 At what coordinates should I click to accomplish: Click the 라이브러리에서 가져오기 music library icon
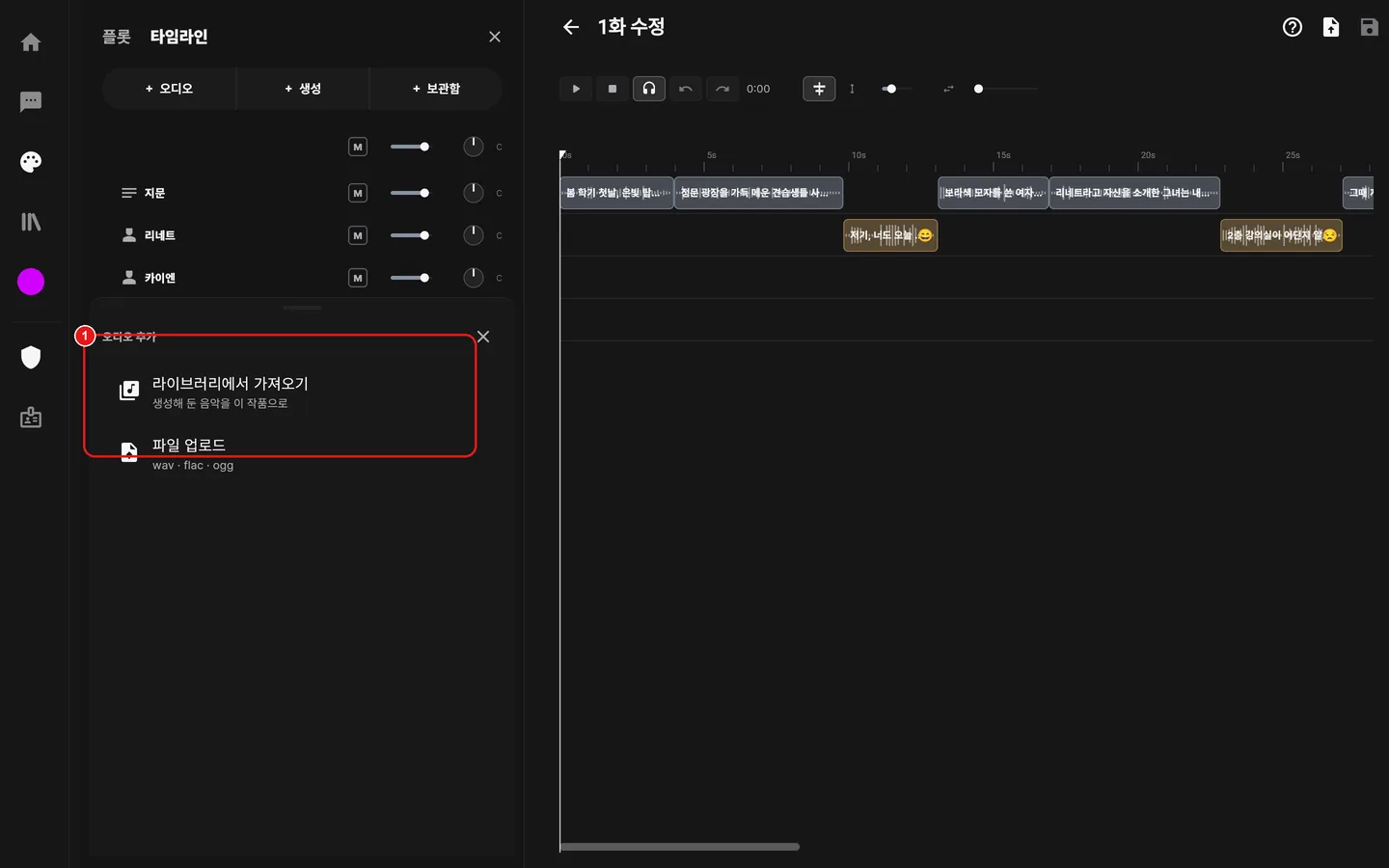129,391
